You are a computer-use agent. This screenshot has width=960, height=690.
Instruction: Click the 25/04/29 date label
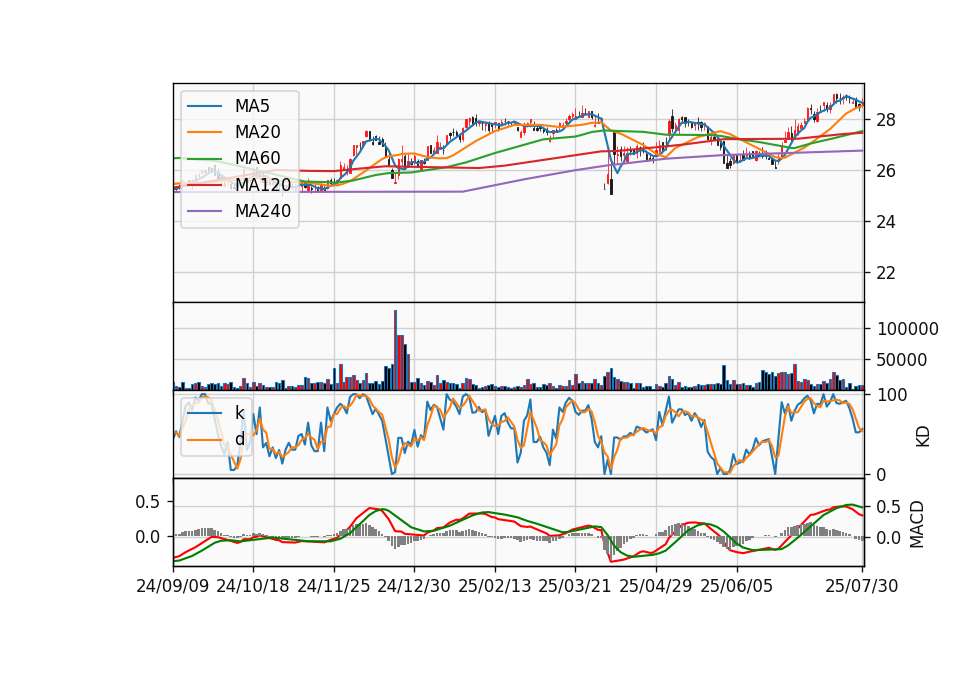pyautogui.click(x=656, y=586)
